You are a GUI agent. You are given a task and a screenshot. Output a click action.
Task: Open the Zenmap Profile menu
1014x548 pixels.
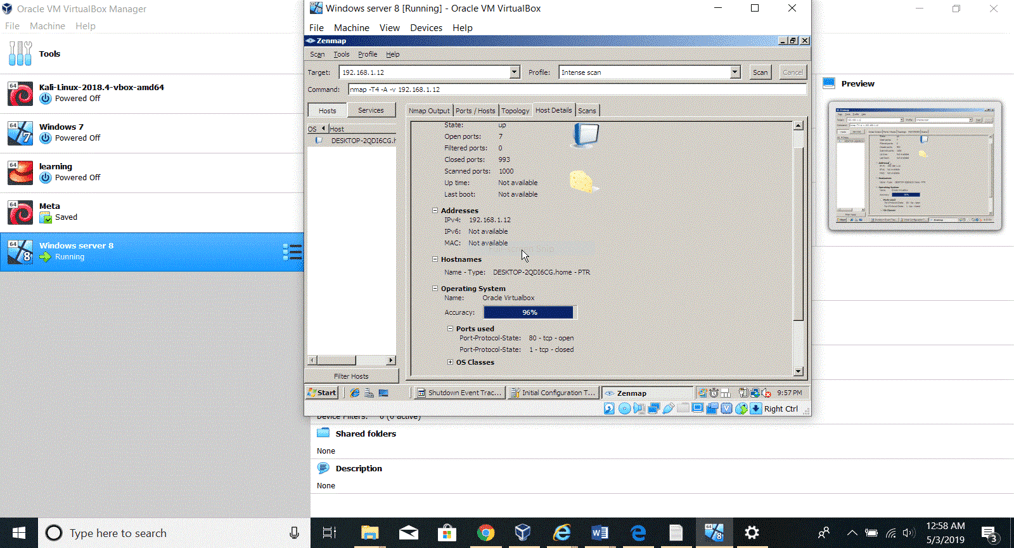(x=367, y=54)
